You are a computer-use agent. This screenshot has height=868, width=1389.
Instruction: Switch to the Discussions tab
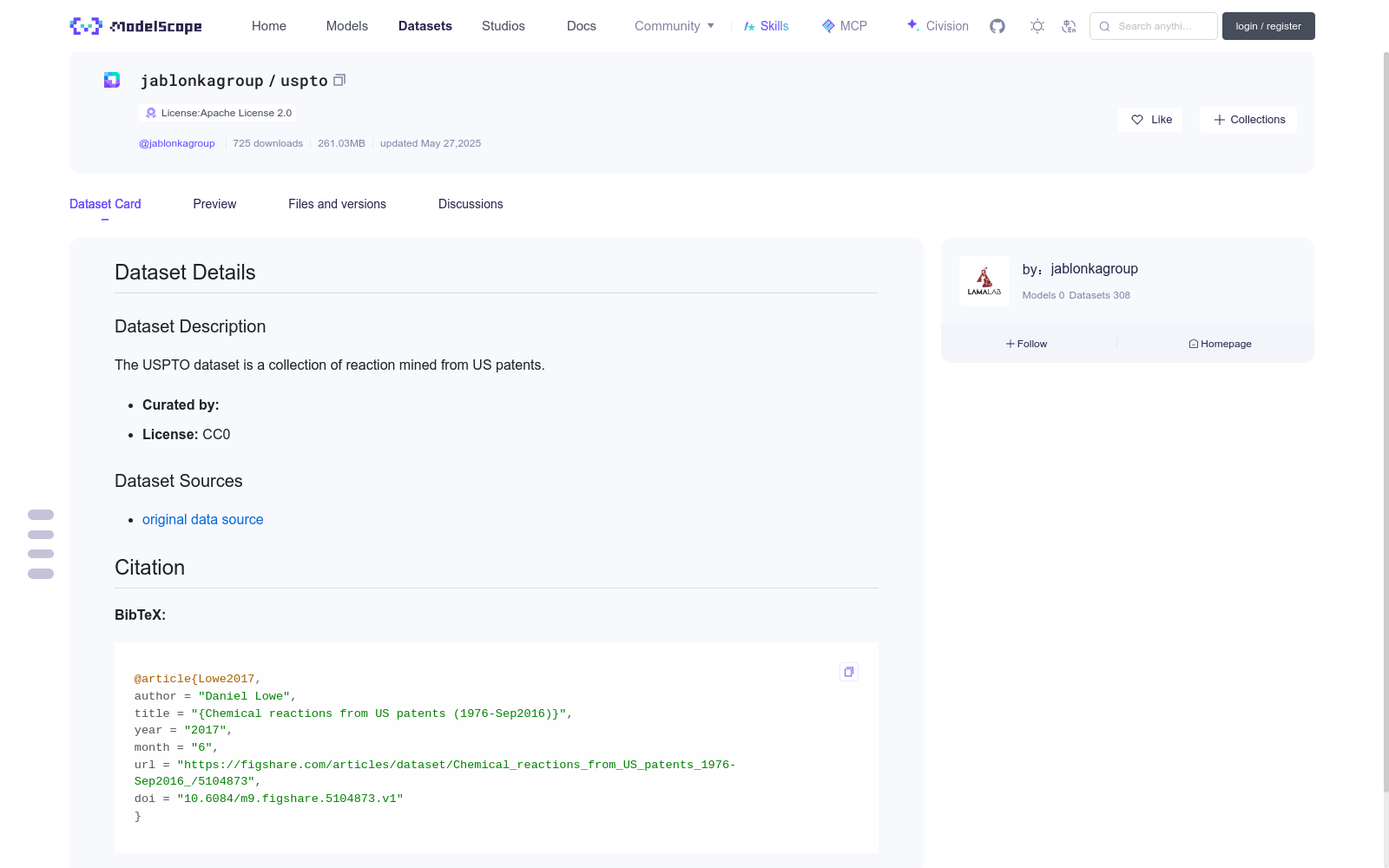(x=471, y=204)
